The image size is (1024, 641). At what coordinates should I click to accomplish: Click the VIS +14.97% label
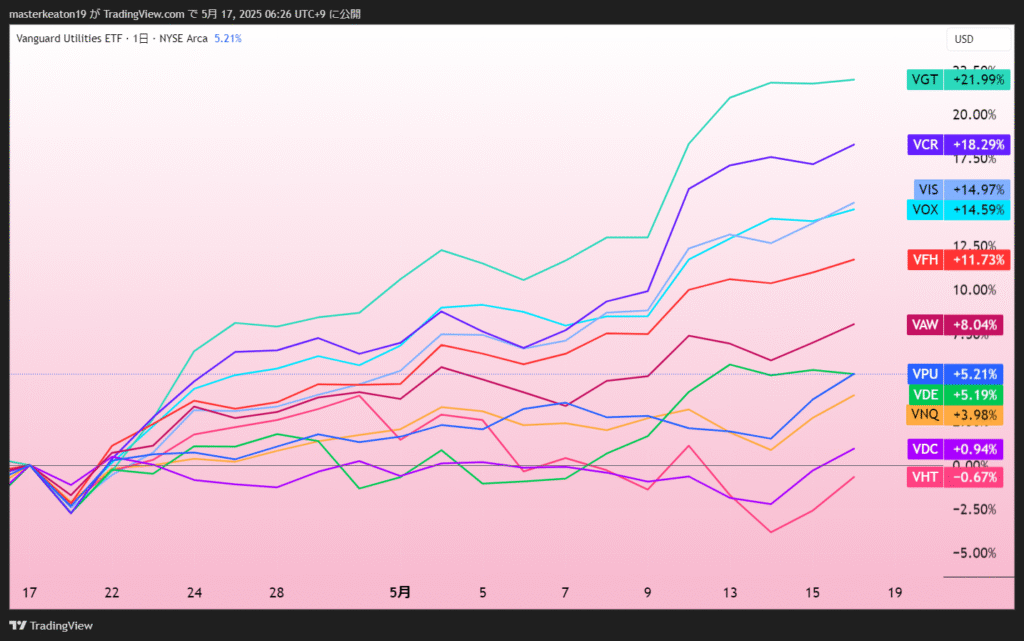pos(961,189)
